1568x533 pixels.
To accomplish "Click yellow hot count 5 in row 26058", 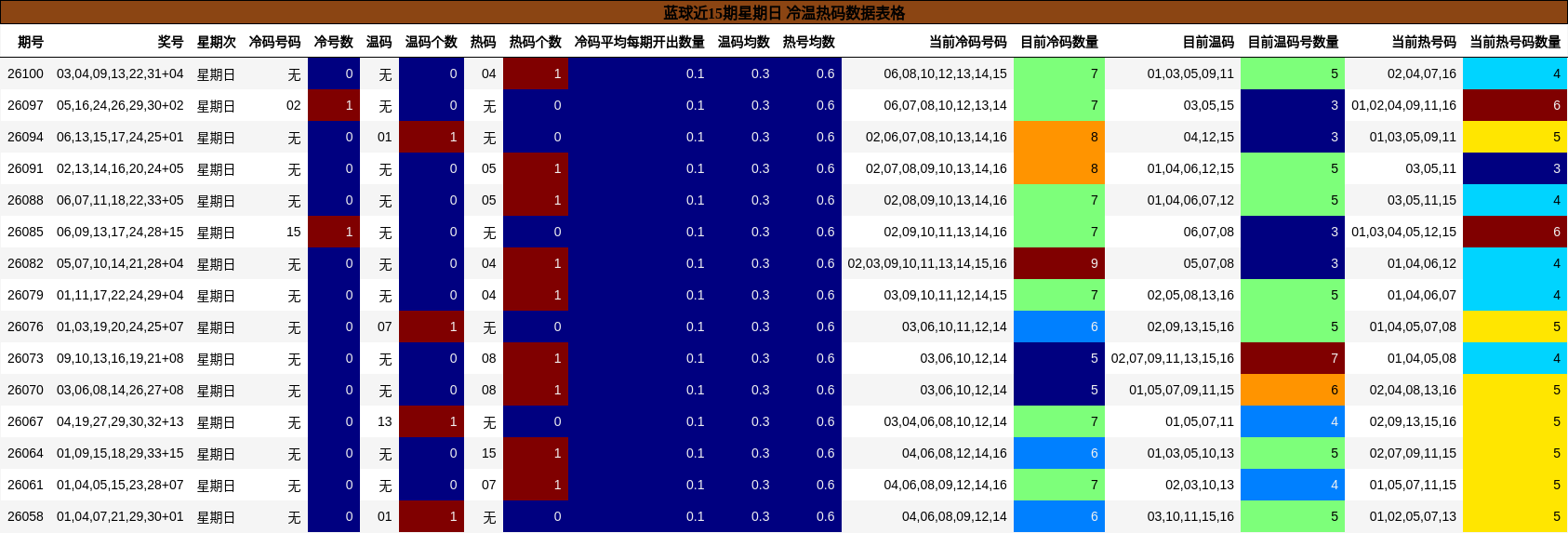I will pyautogui.click(x=1515, y=516).
